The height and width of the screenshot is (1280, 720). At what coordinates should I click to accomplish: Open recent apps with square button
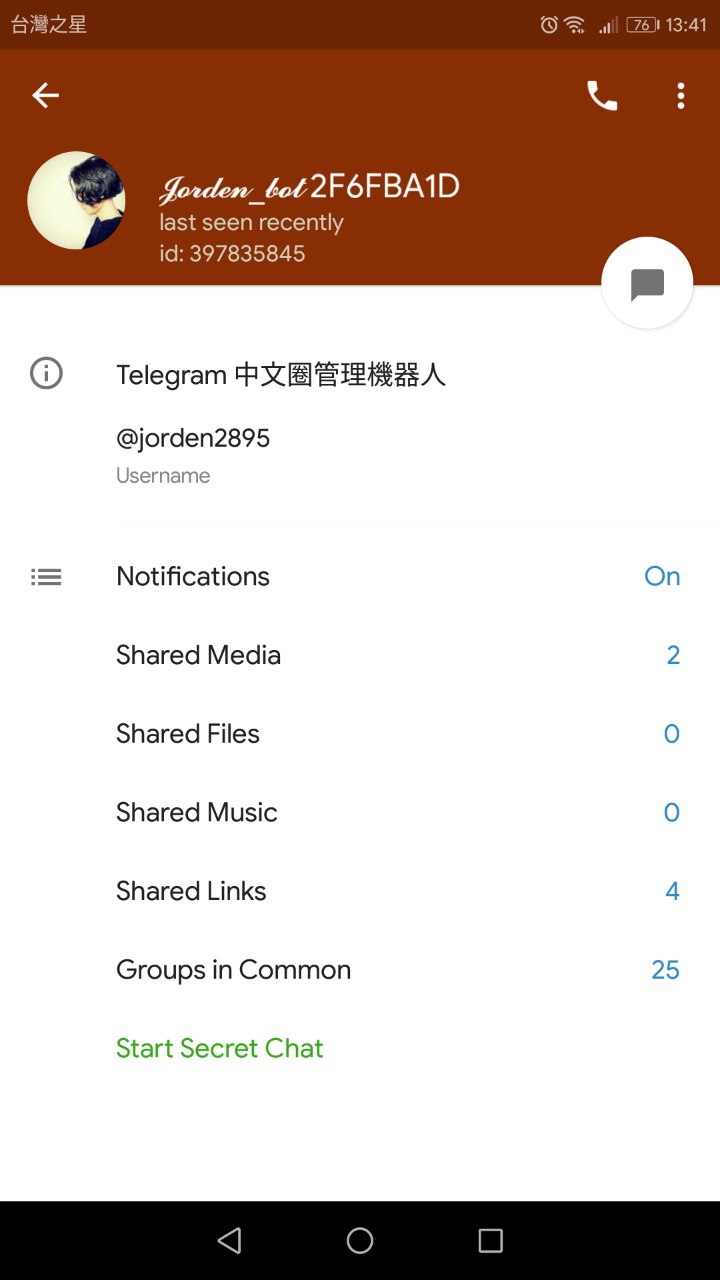click(x=490, y=1241)
